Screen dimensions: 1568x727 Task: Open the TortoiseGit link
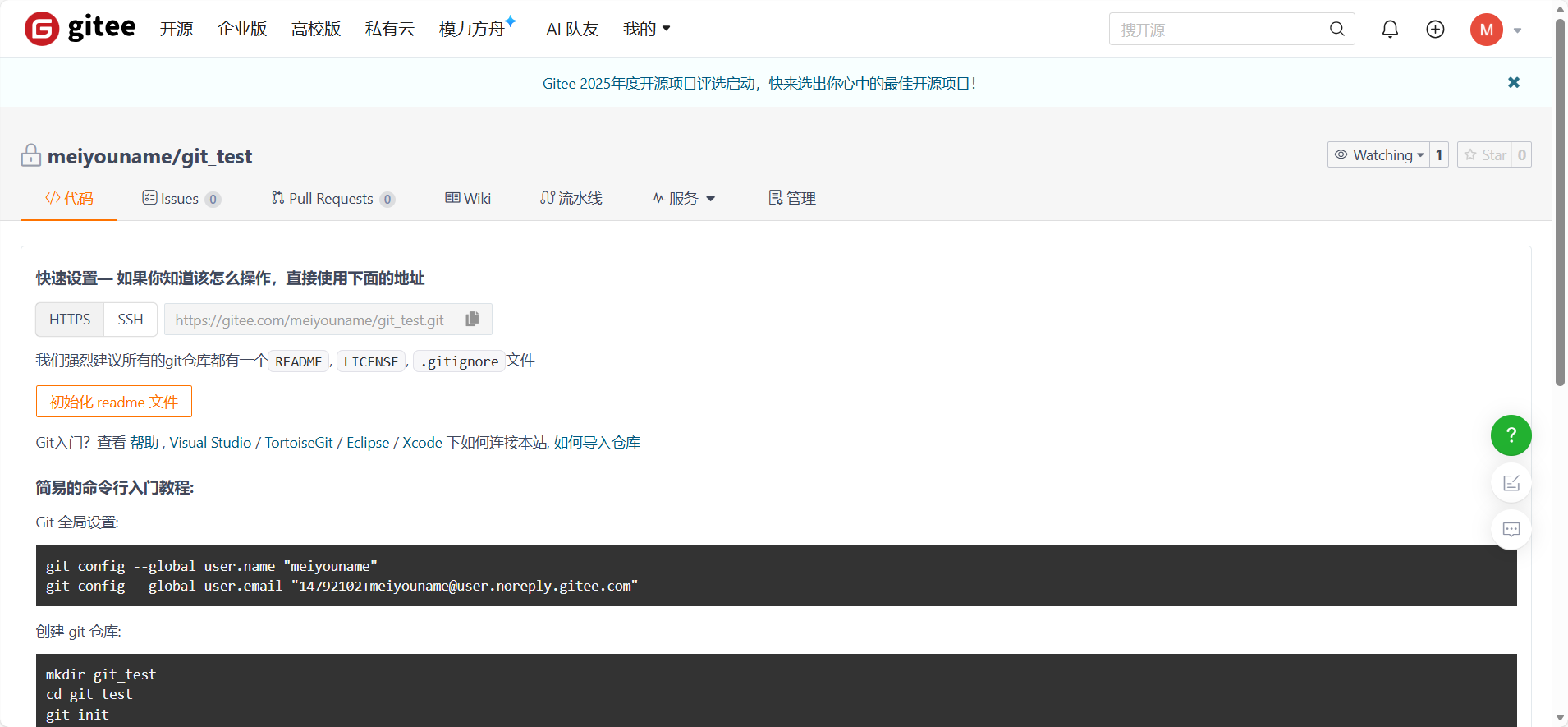(299, 442)
